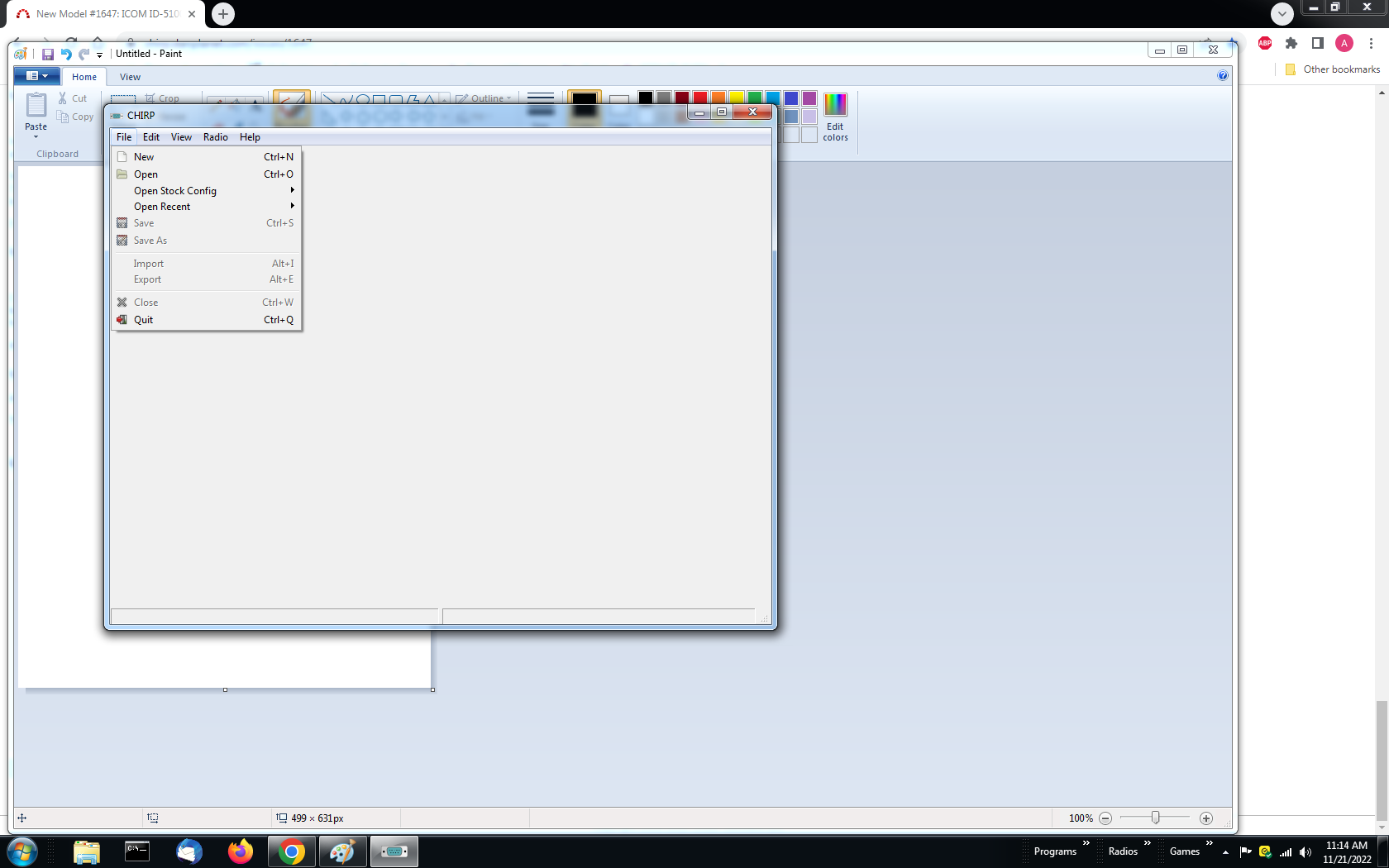Show hidden tray icons arrow

(x=1225, y=852)
